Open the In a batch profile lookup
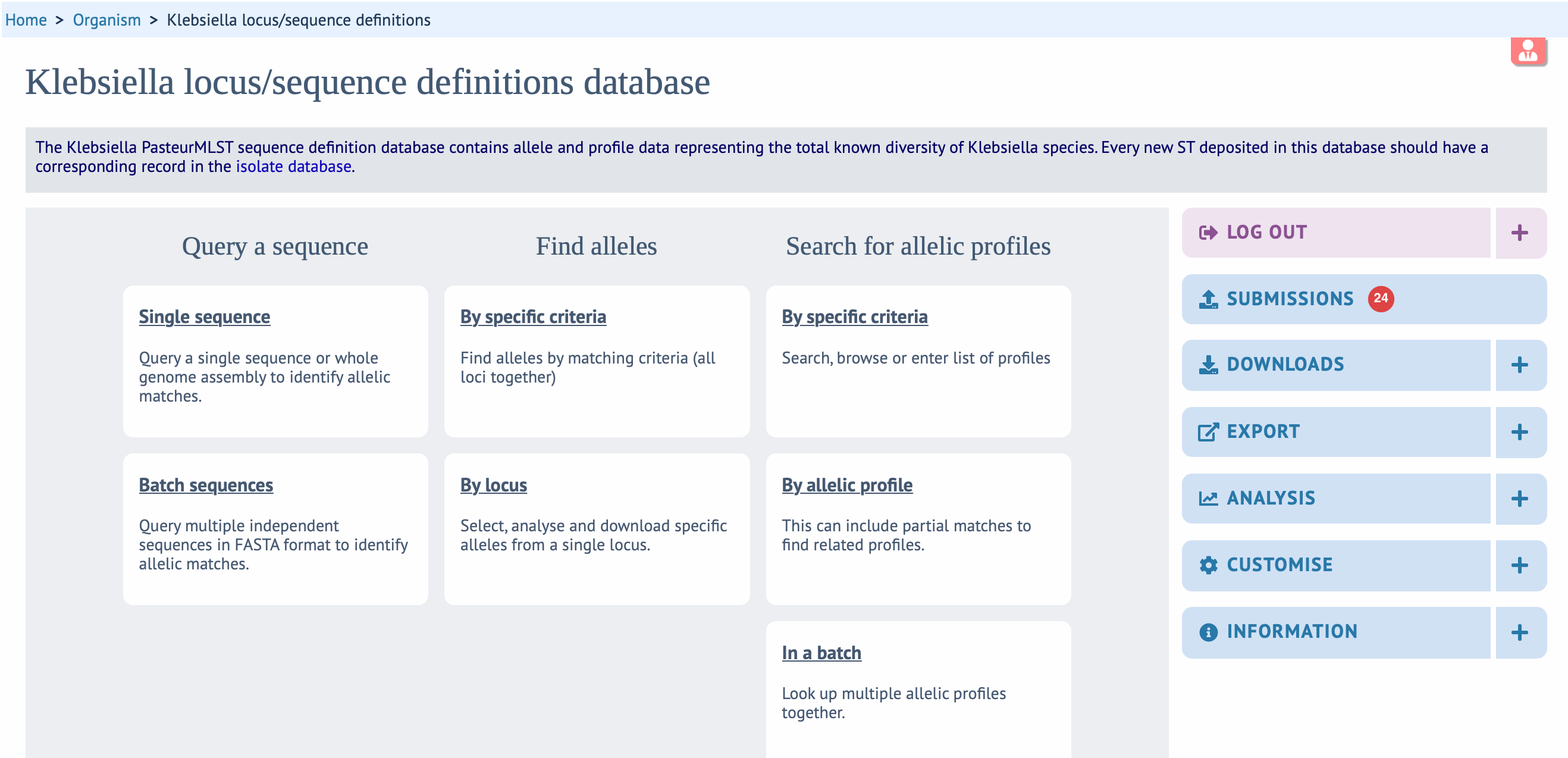The width and height of the screenshot is (1568, 758). 820,653
